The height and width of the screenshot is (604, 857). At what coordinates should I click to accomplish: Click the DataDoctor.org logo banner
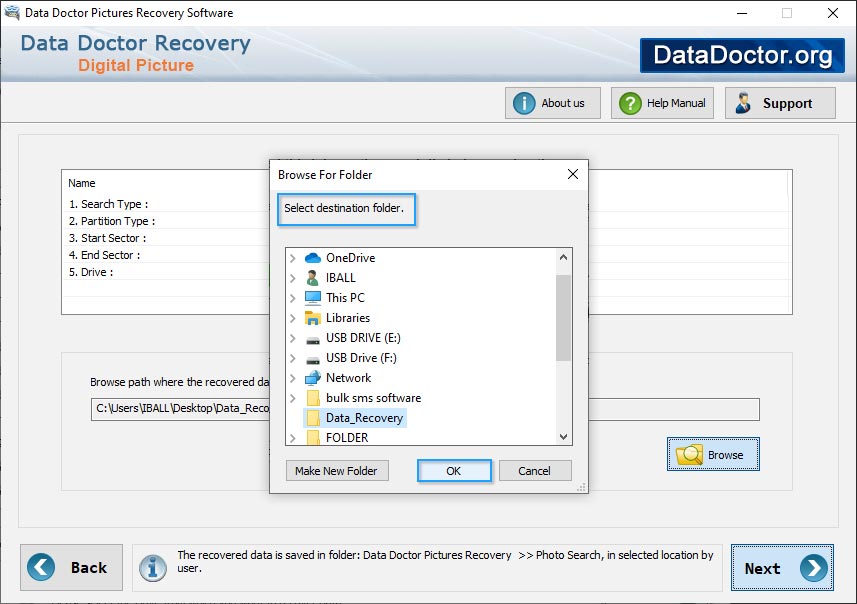pos(742,55)
